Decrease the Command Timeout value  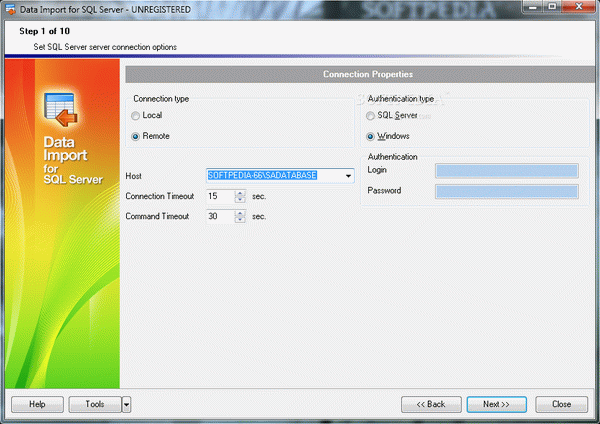point(240,220)
